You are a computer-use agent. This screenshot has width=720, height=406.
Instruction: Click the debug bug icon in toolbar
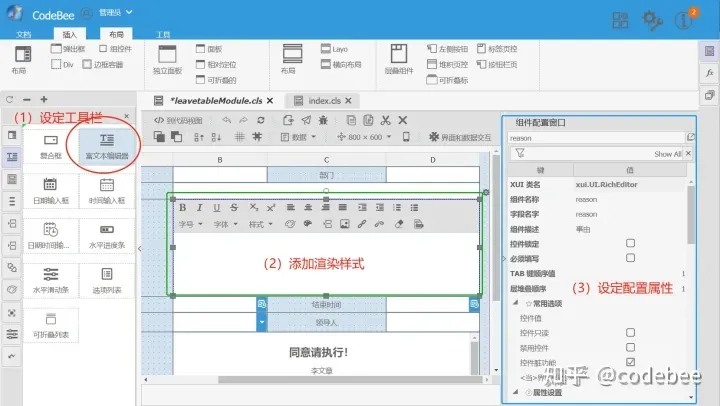coord(323,120)
